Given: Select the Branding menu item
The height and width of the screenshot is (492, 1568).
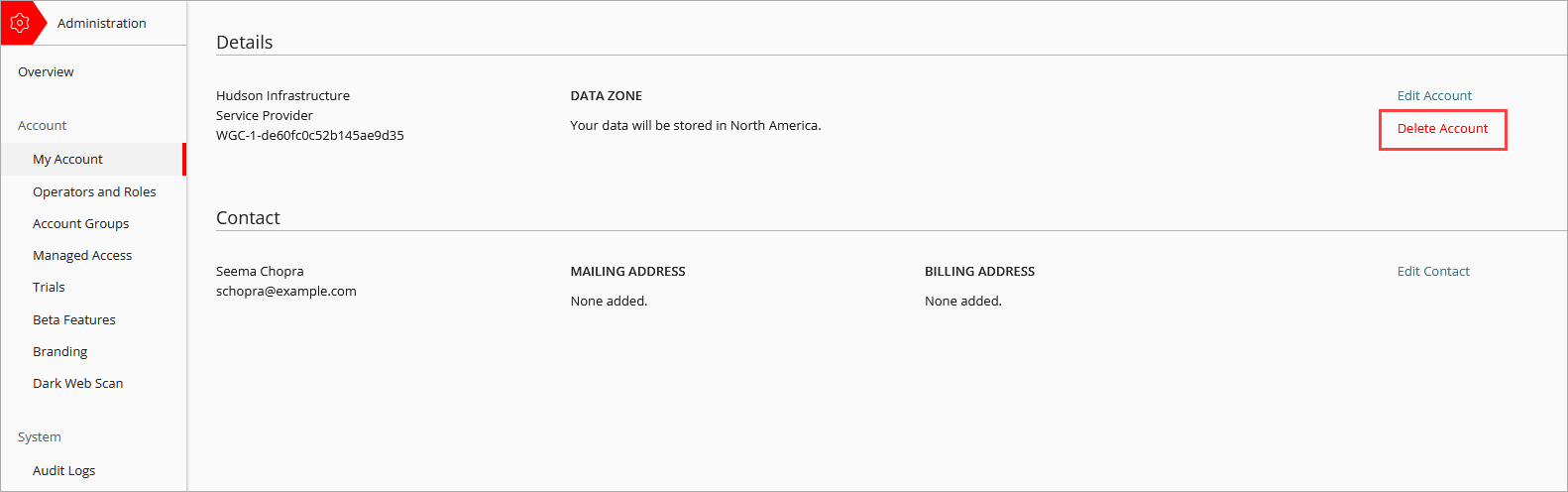Looking at the screenshot, I should 59,352.
